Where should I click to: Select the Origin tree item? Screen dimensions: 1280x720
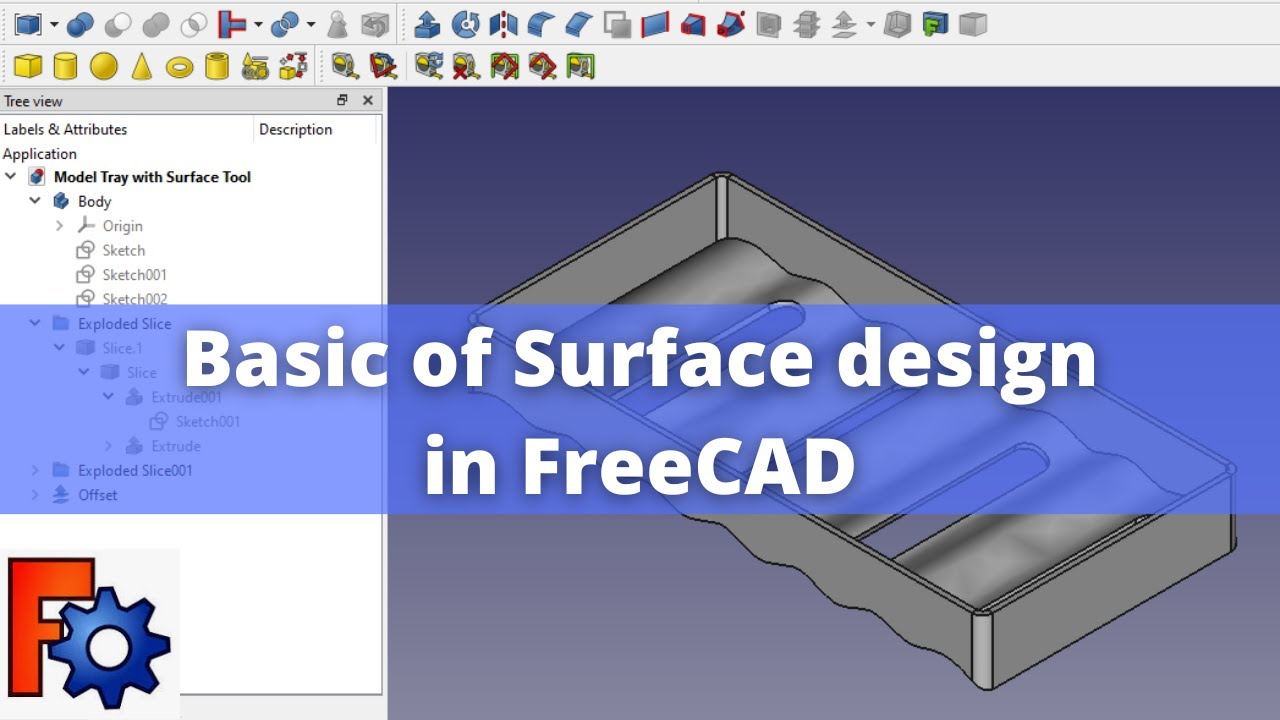(122, 226)
